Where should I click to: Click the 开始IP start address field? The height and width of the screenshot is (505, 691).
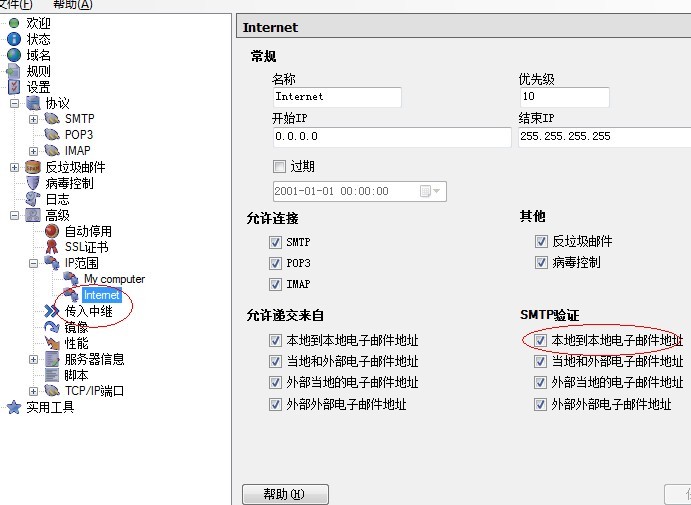point(392,137)
